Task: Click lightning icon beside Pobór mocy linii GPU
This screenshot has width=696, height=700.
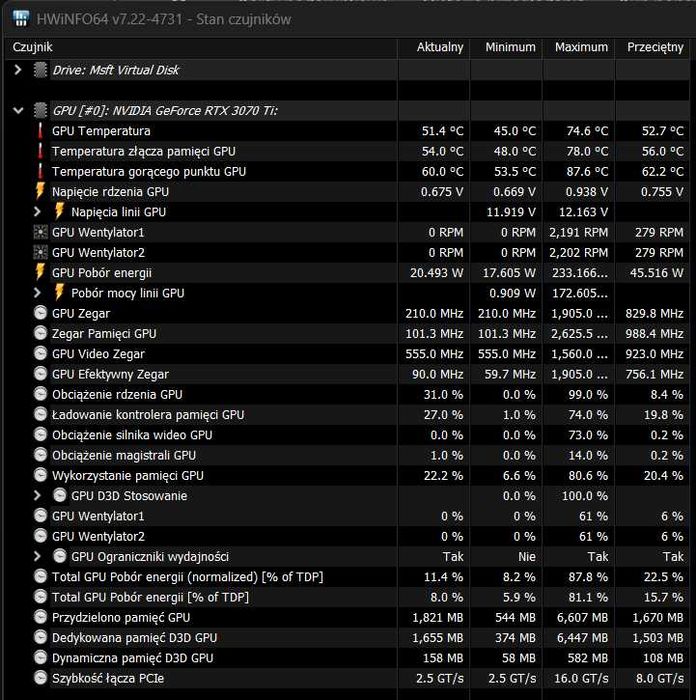Action: [59, 292]
